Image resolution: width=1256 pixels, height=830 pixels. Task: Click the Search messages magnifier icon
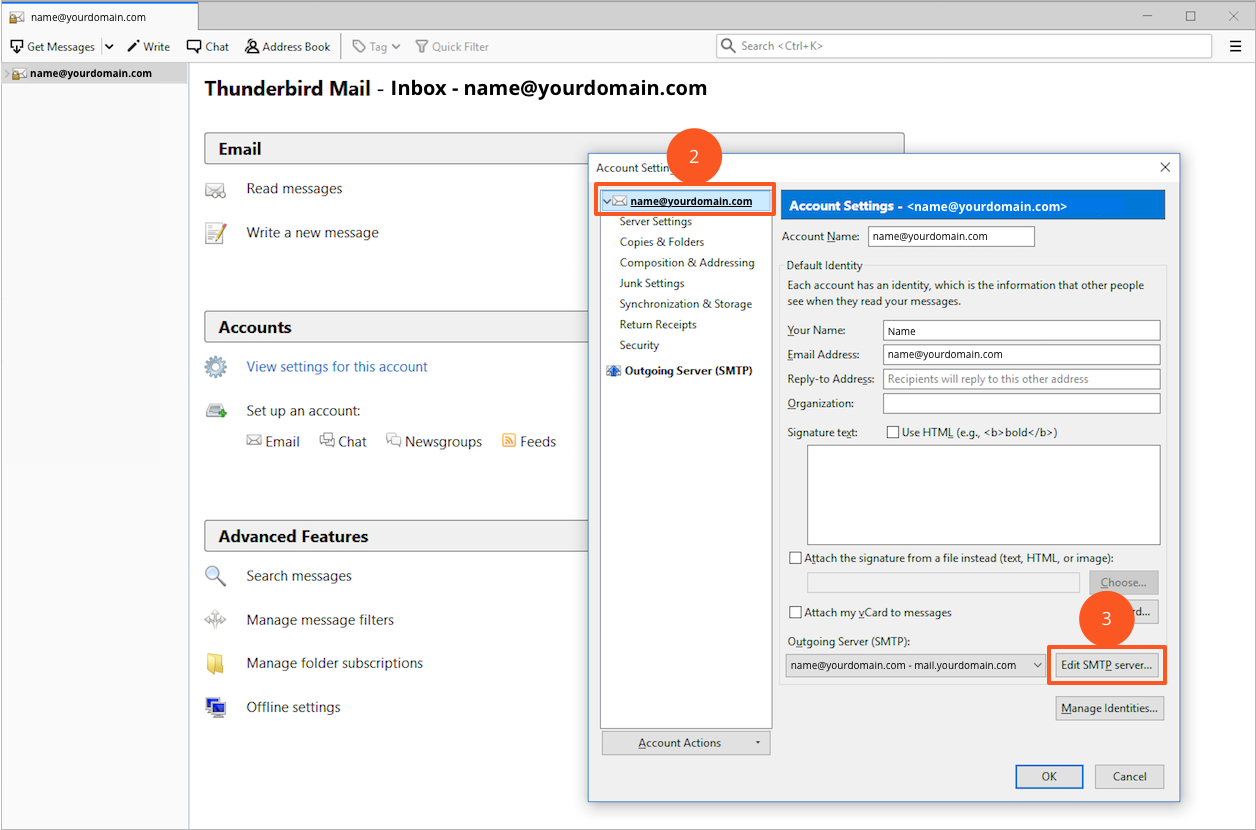[215, 576]
